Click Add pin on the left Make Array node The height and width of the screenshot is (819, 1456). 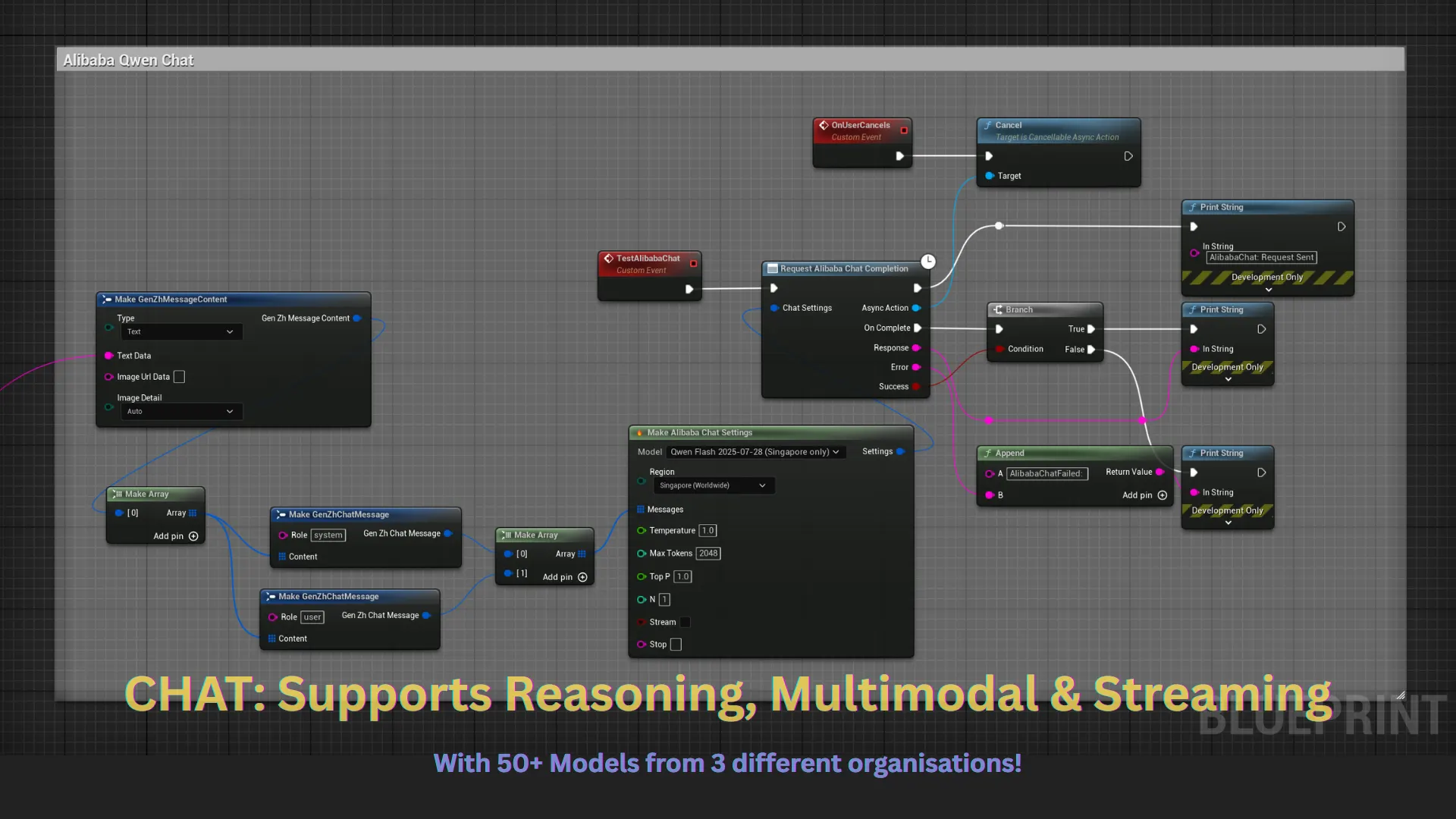[176, 536]
